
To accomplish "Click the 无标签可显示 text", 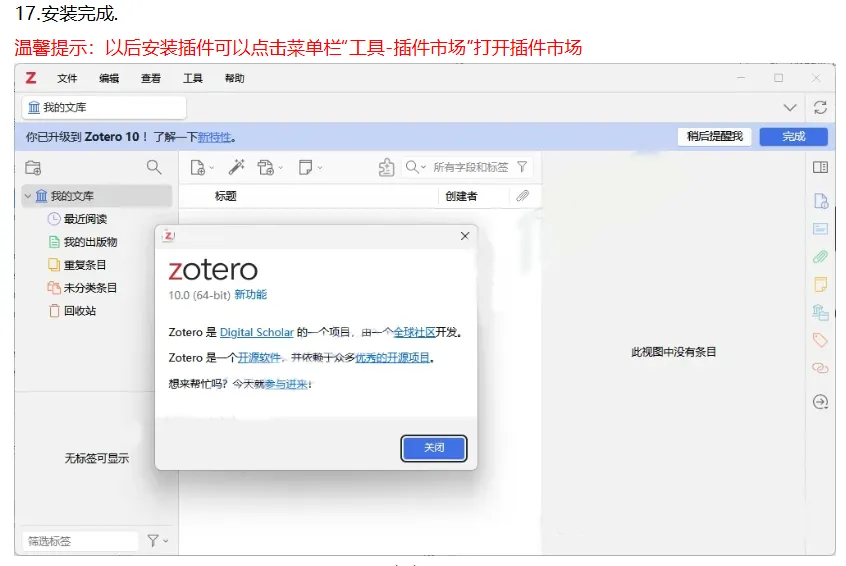I will point(97,459).
